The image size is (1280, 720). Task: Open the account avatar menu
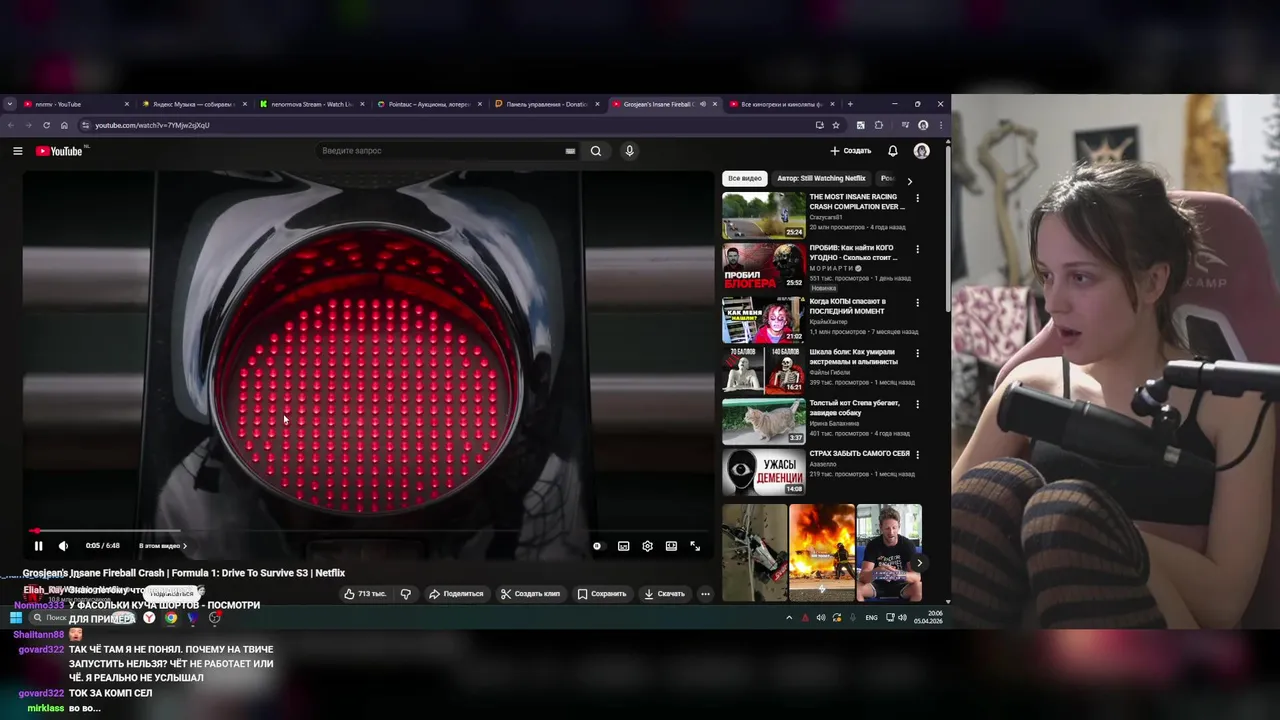pyautogui.click(x=922, y=151)
